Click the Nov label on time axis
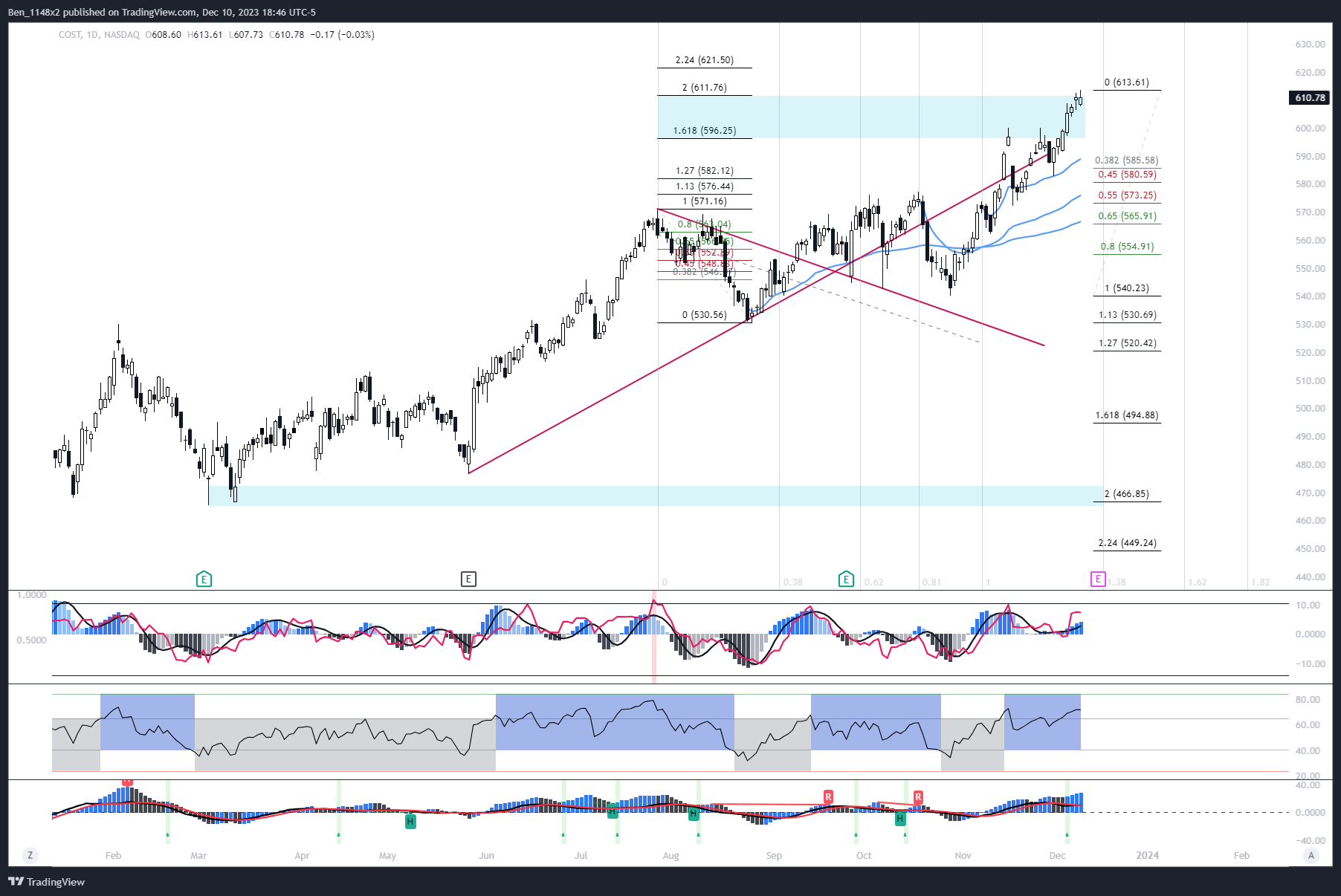Image resolution: width=1341 pixels, height=896 pixels. [963, 856]
